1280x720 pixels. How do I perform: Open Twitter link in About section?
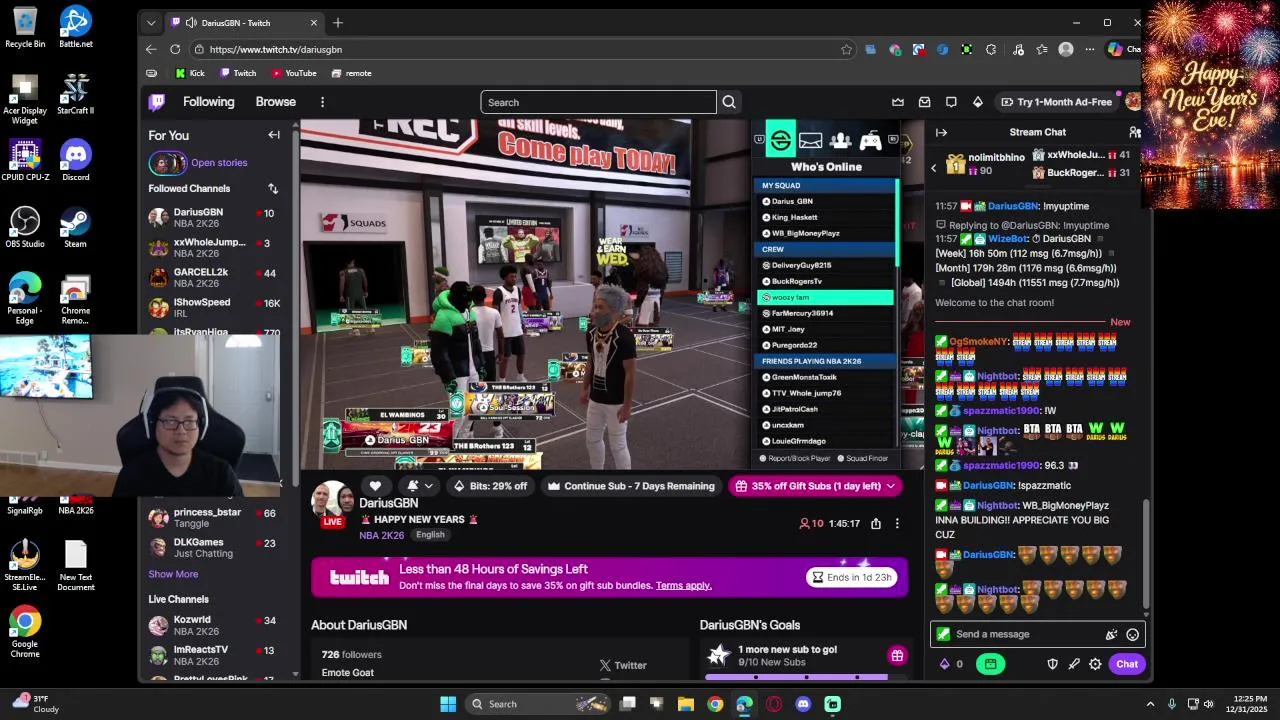pyautogui.click(x=623, y=665)
